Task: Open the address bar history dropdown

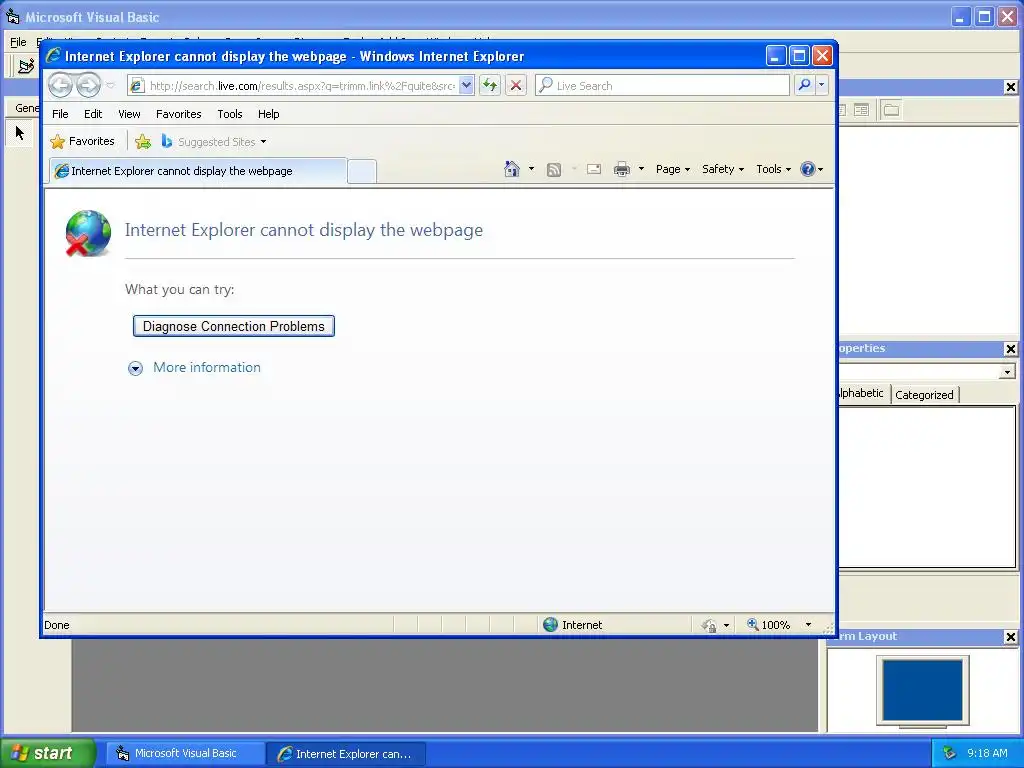Action: coord(466,86)
